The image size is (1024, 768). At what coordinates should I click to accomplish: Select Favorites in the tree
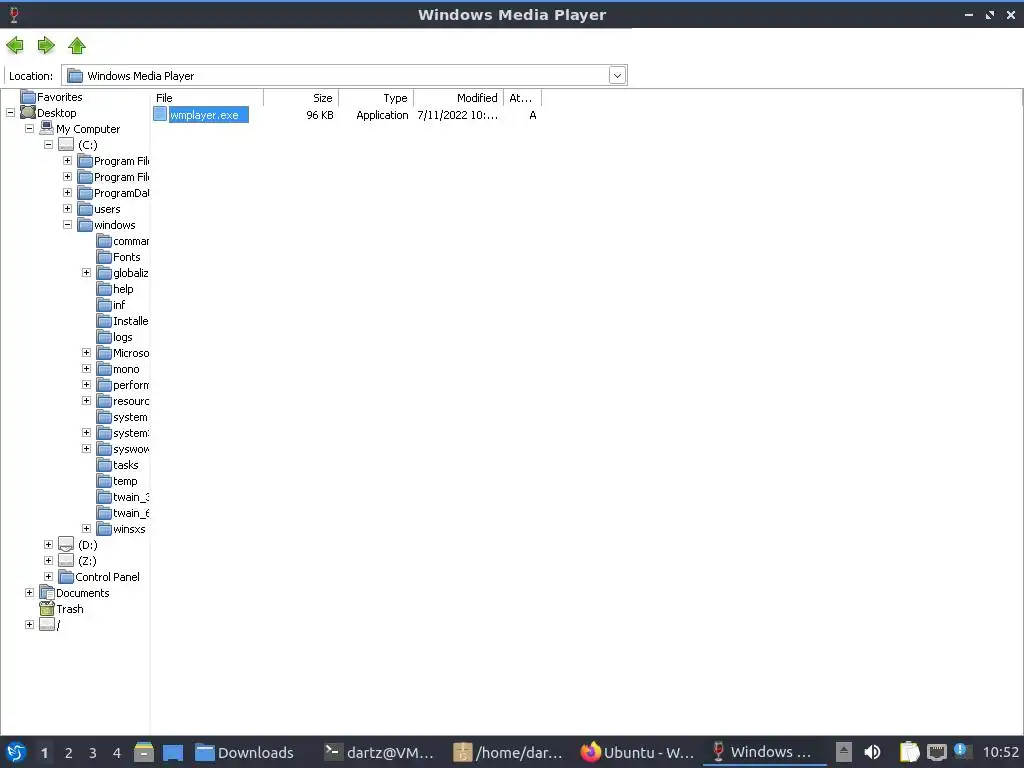coord(59,97)
